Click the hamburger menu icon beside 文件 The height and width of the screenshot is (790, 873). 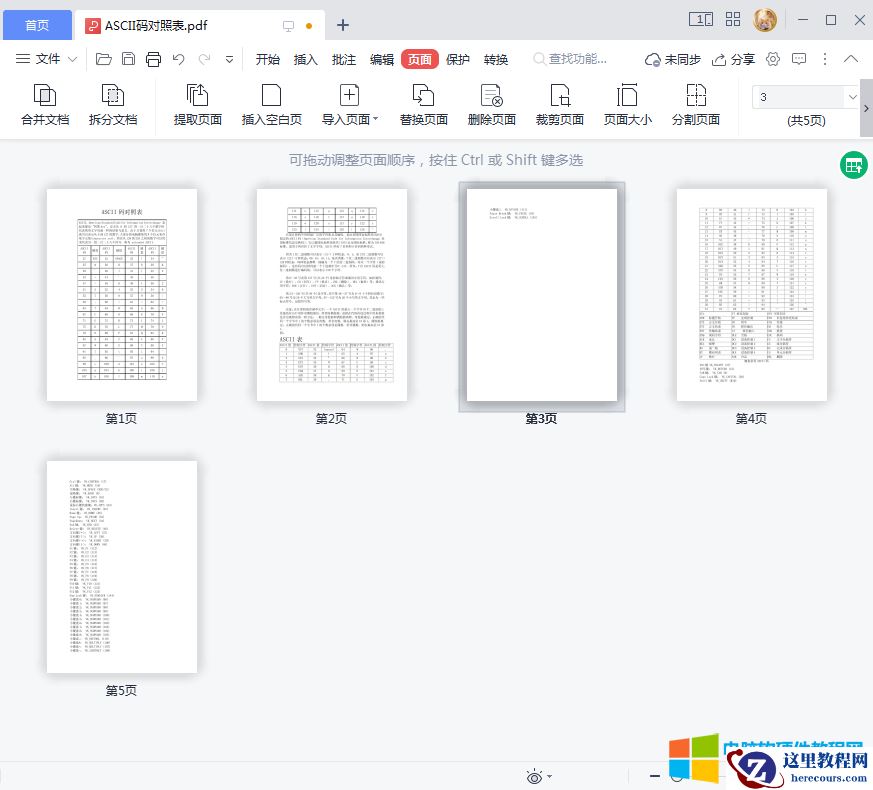pyautogui.click(x=23, y=59)
